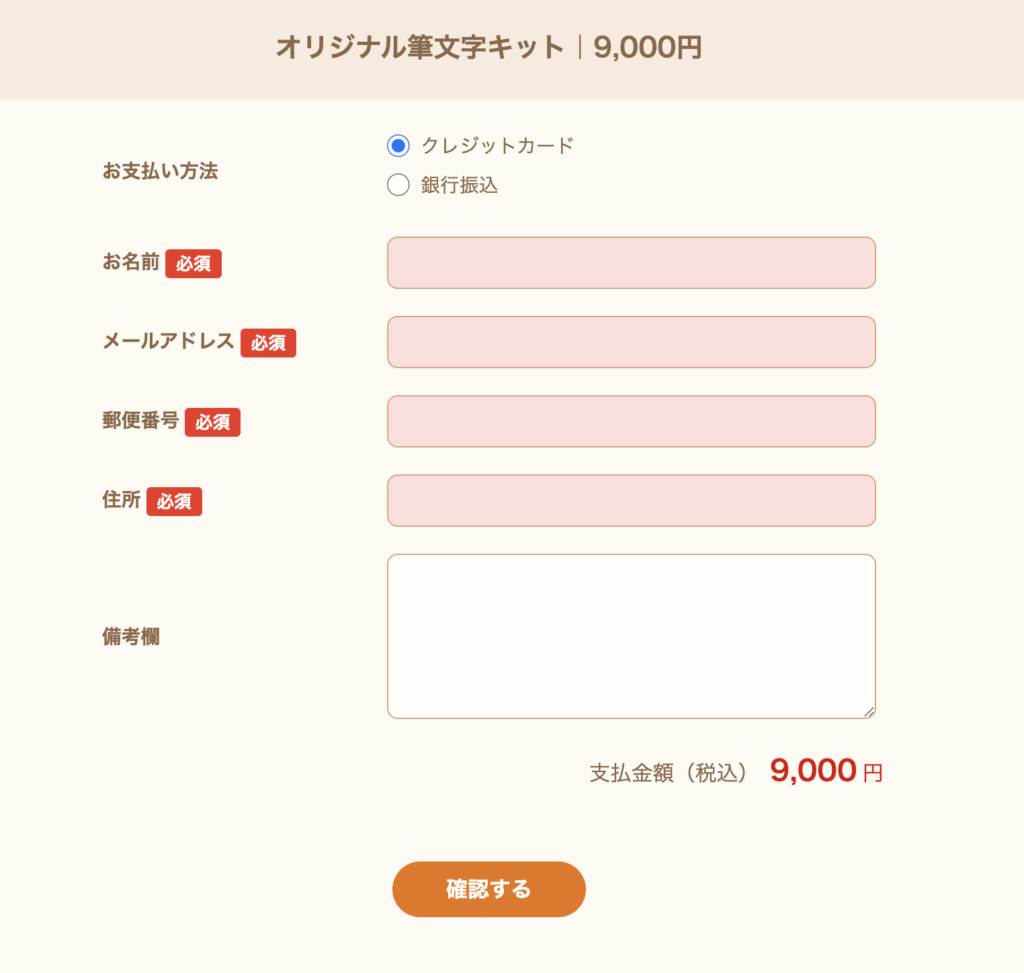Screen dimensions: 1024x973
Task: Click the textarea resize handle corner
Action: click(x=869, y=712)
